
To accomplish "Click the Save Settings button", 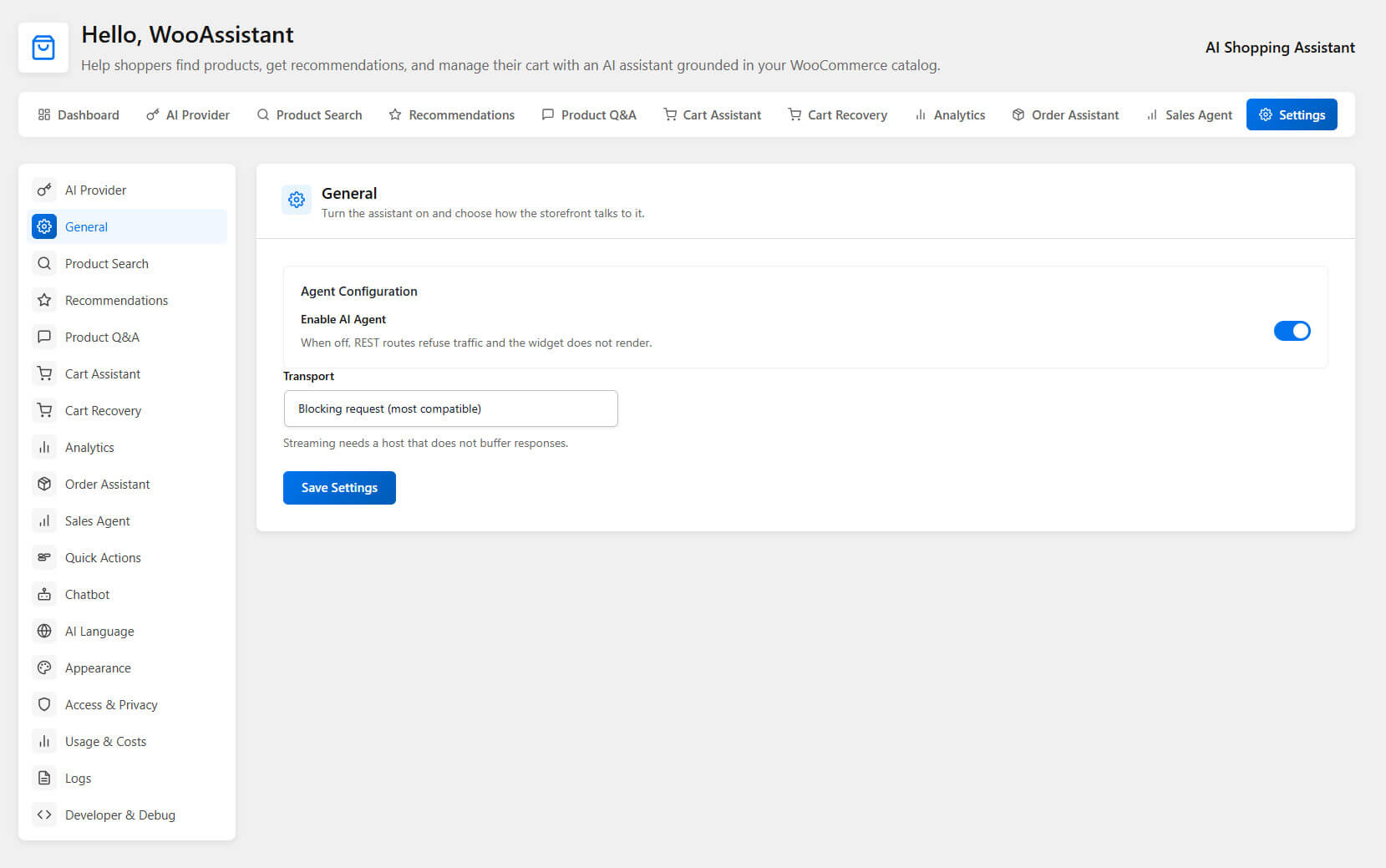I will (x=339, y=488).
